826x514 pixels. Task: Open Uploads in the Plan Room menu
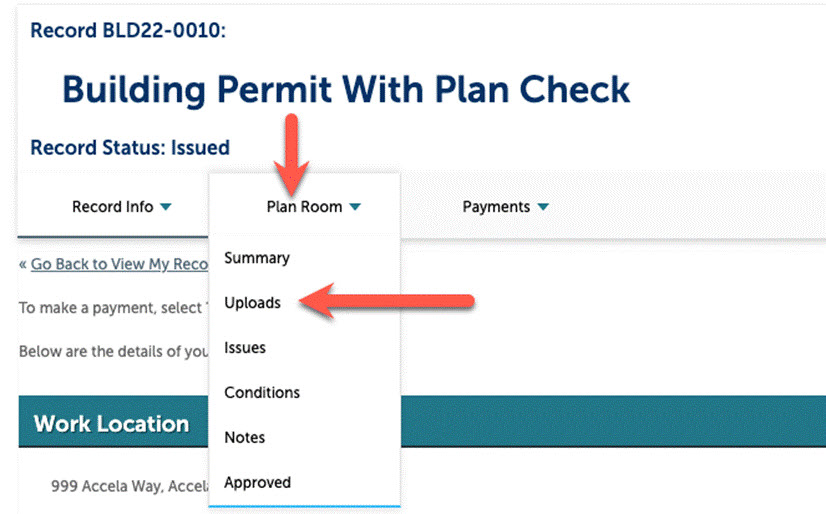coord(253,302)
